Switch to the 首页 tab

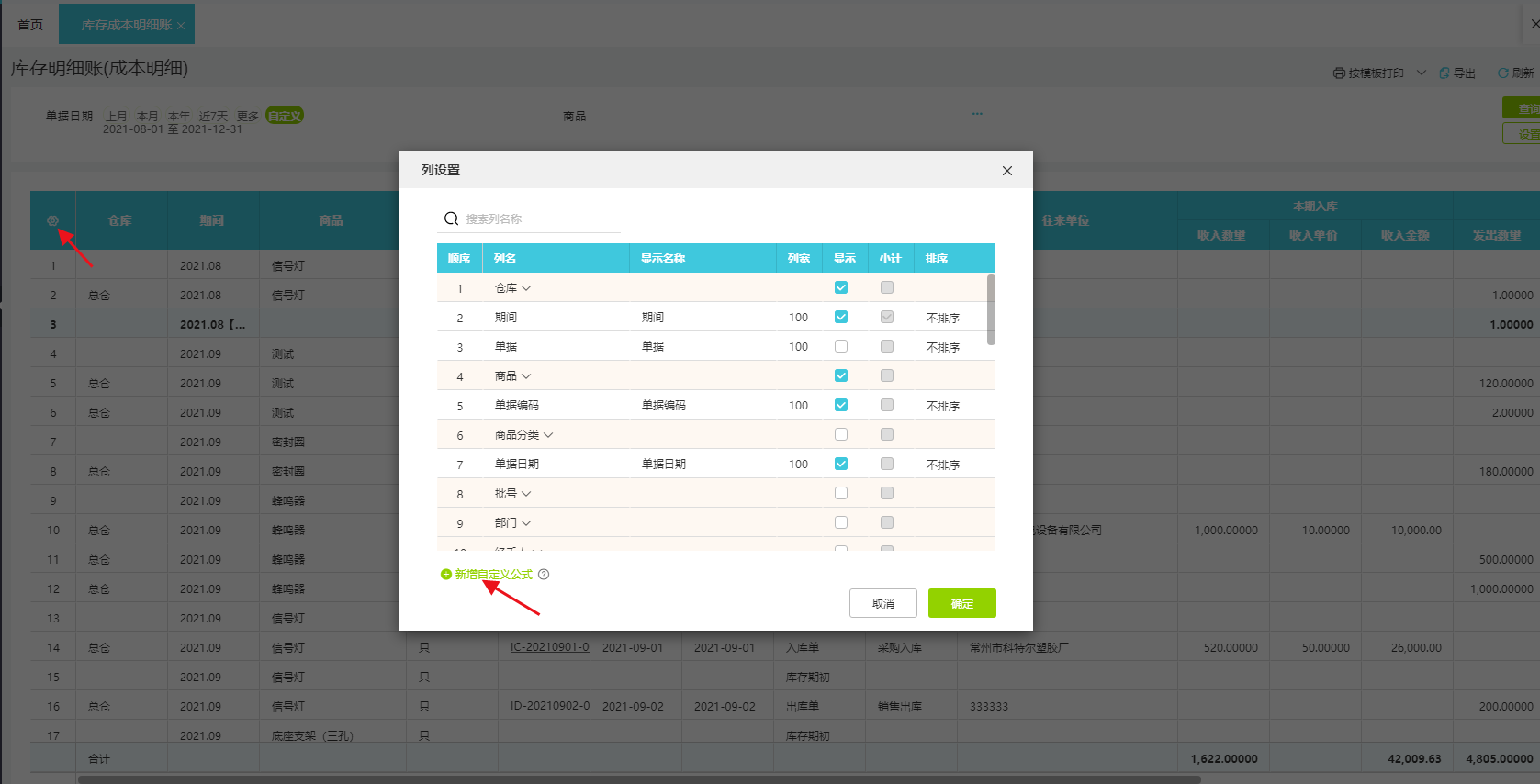coord(30,25)
